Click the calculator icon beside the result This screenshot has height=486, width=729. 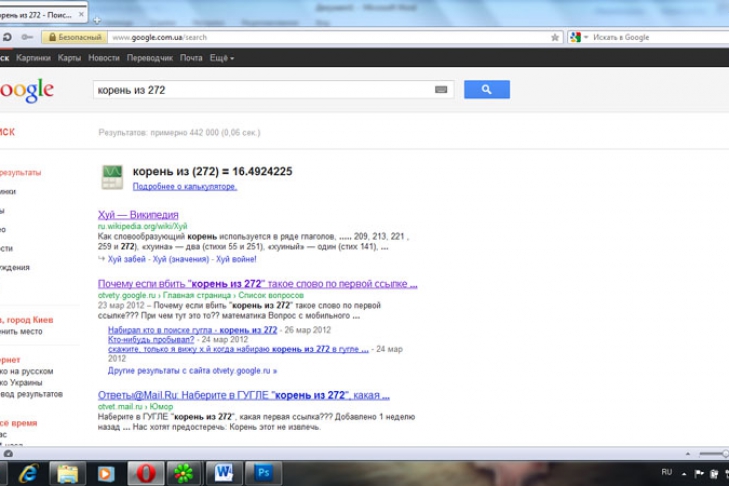point(112,177)
